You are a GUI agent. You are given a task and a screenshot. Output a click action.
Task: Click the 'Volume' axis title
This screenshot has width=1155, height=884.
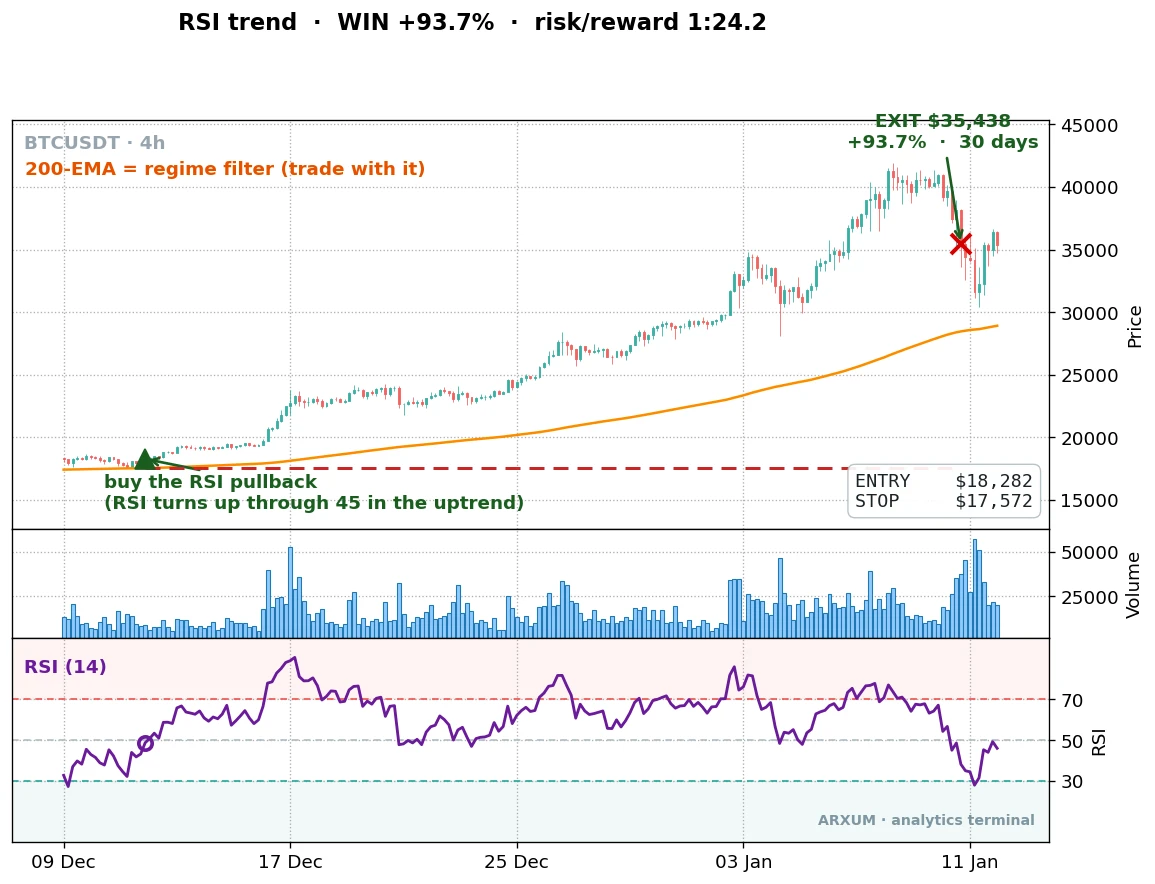point(1134,585)
